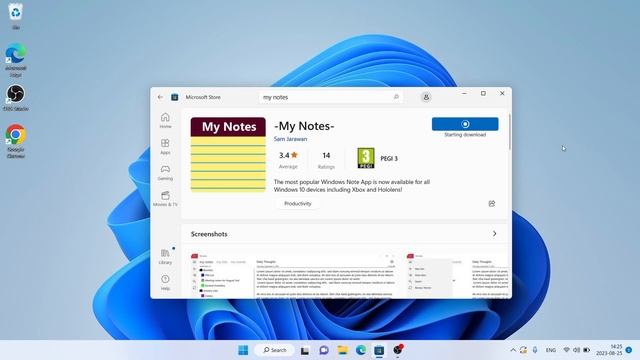Click the Microsoft Store logo icon in title bar
The height and width of the screenshot is (360, 640).
click(x=175, y=97)
